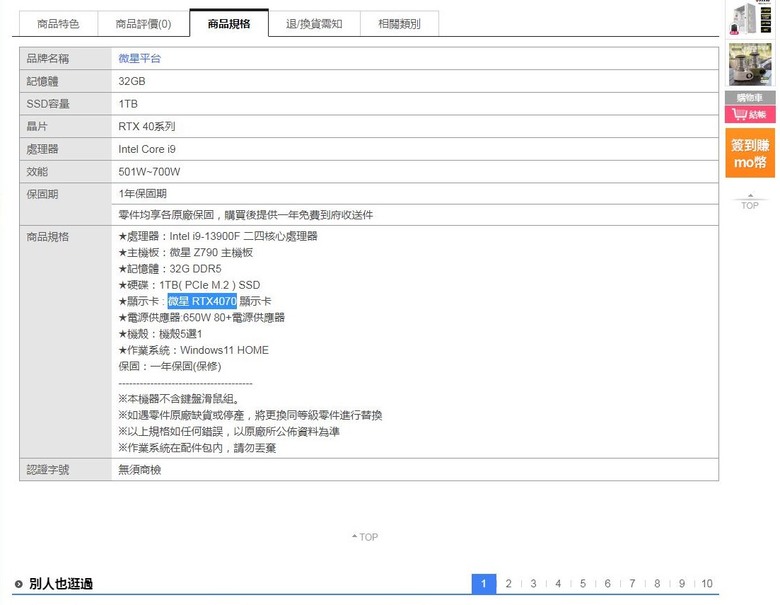Image resolution: width=780 pixels, height=605 pixels.
Task: Open the lantern product thumbnail in the sidebar
Action: [750, 64]
